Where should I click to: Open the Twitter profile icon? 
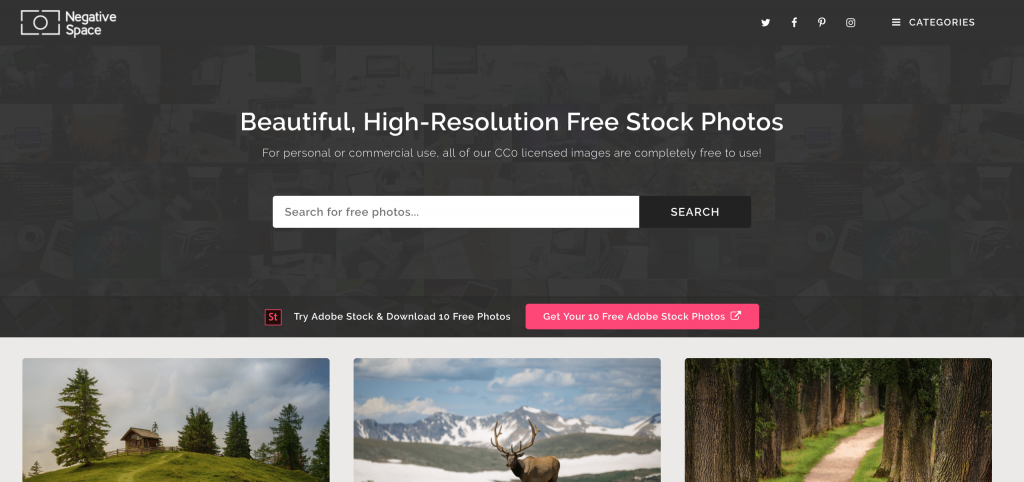(765, 22)
